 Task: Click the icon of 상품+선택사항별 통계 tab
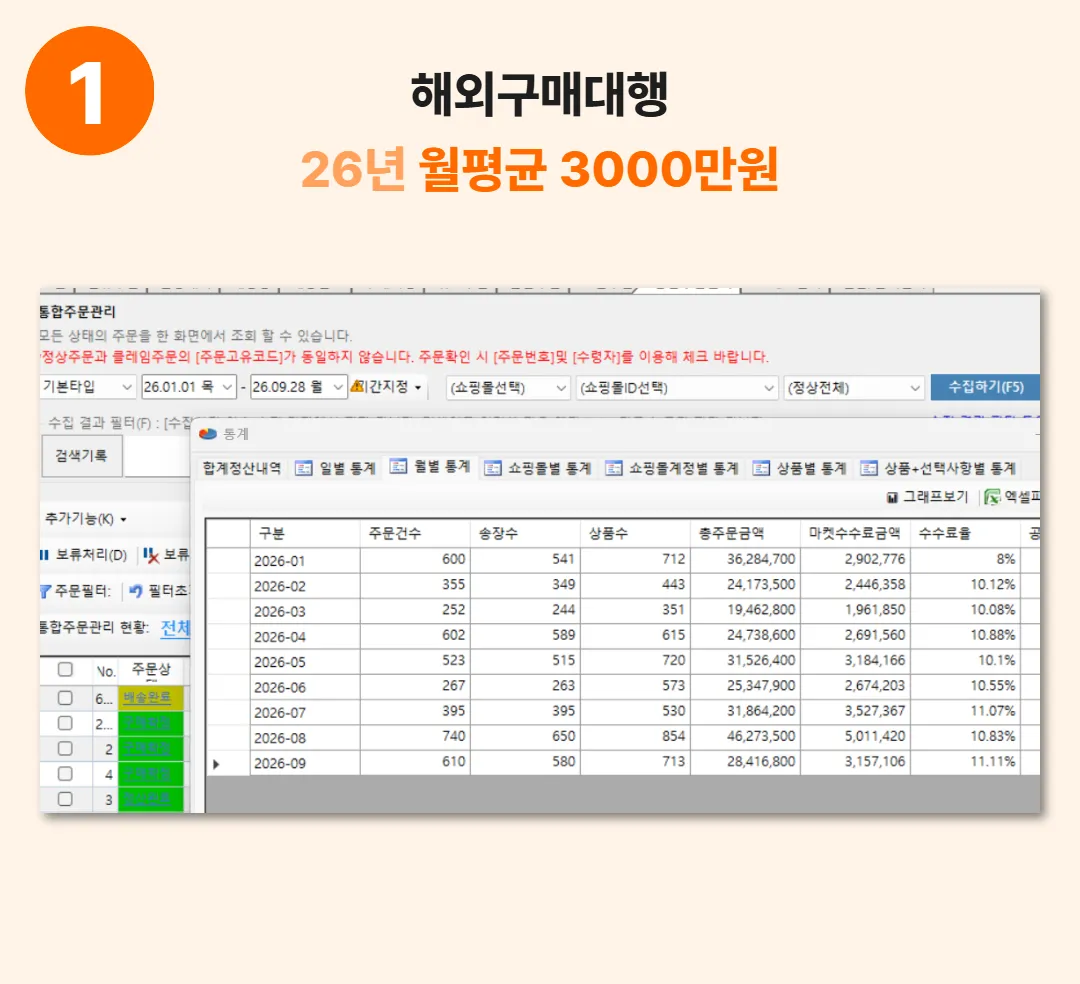coord(869,468)
